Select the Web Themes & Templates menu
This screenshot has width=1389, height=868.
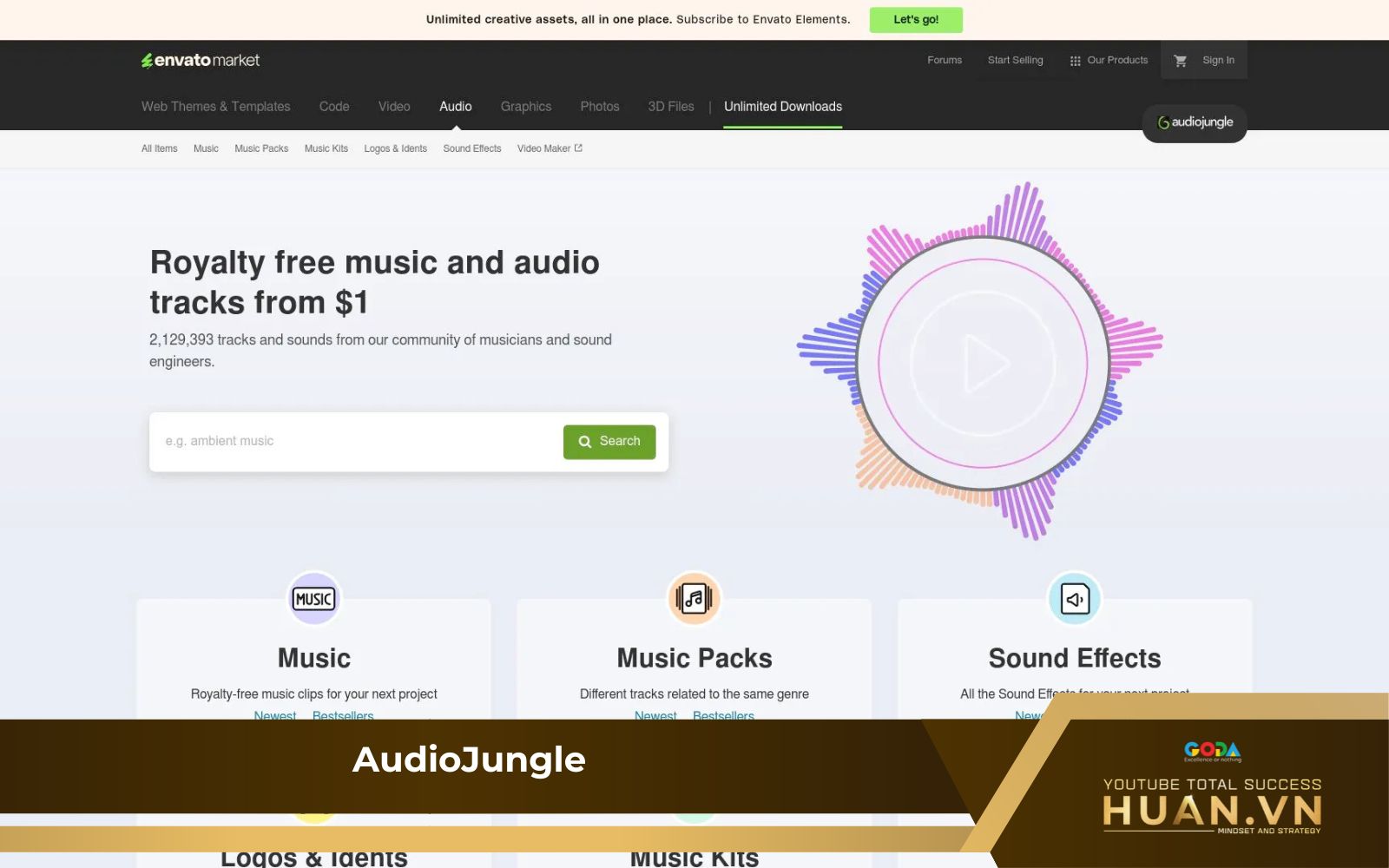coord(216,106)
